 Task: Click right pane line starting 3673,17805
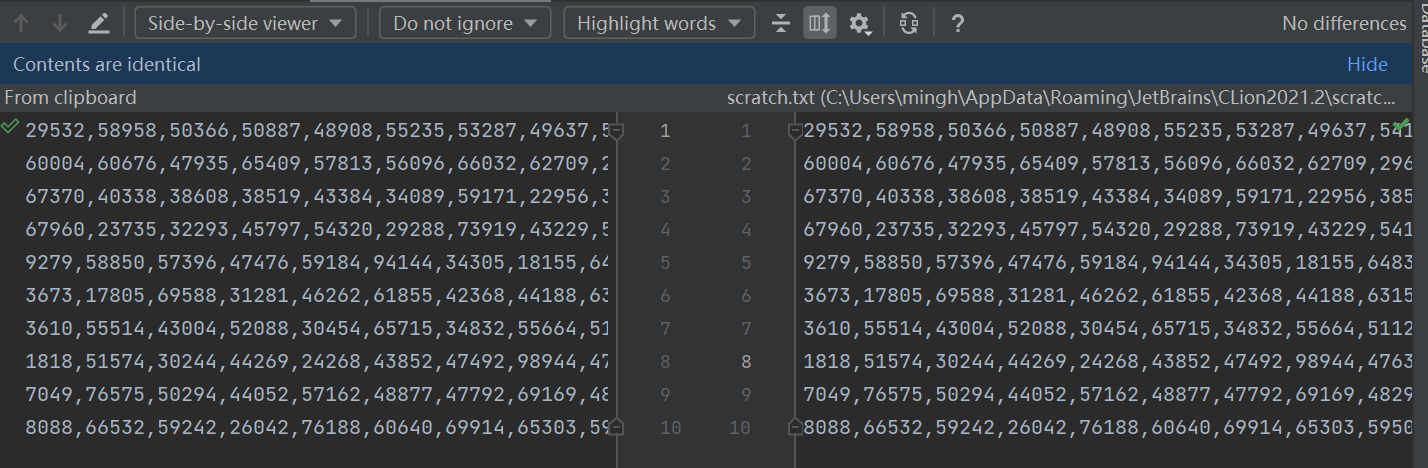(x=1107, y=296)
